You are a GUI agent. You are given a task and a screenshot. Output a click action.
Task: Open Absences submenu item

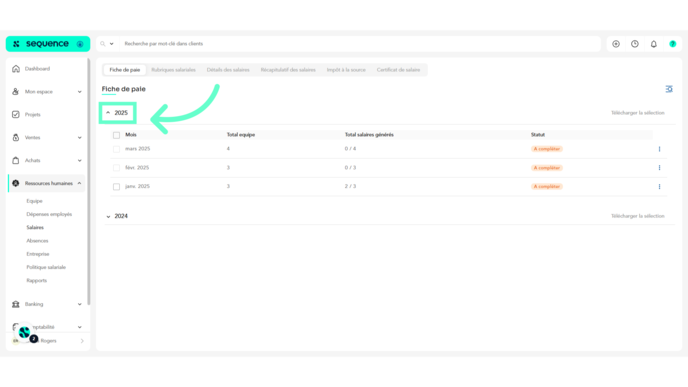(x=37, y=240)
